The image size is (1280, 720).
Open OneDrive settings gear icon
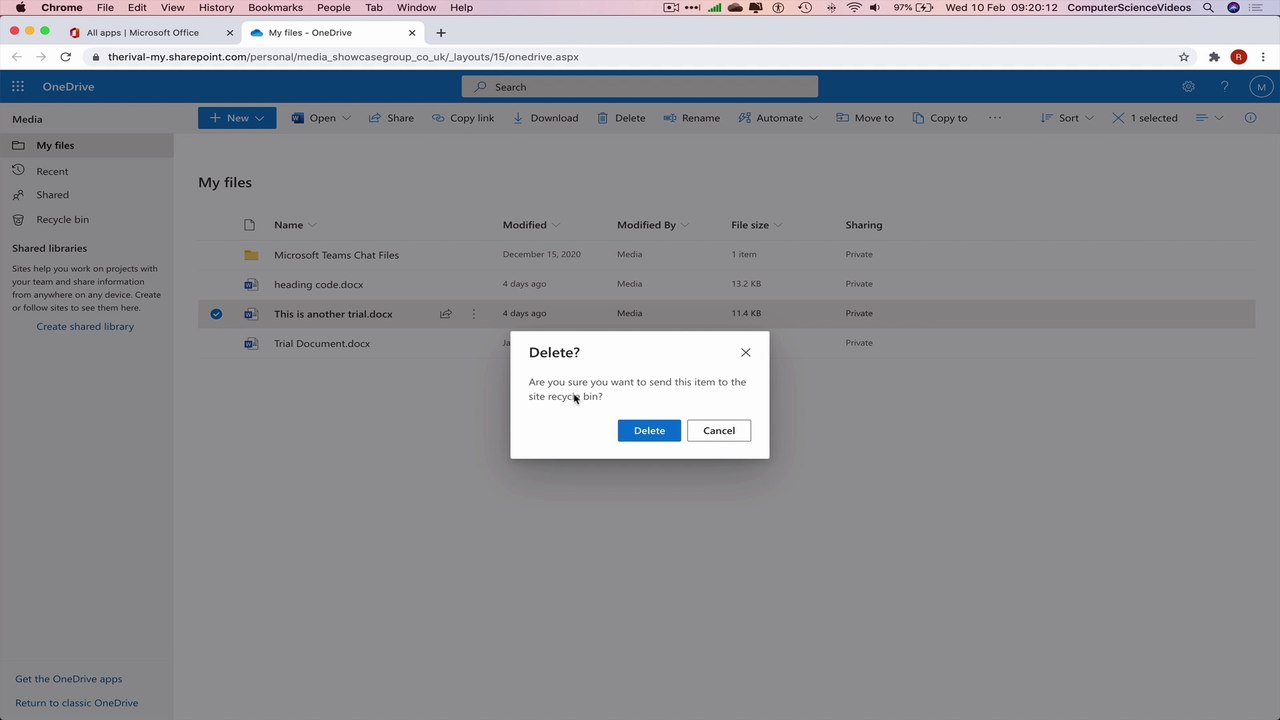coord(1188,87)
